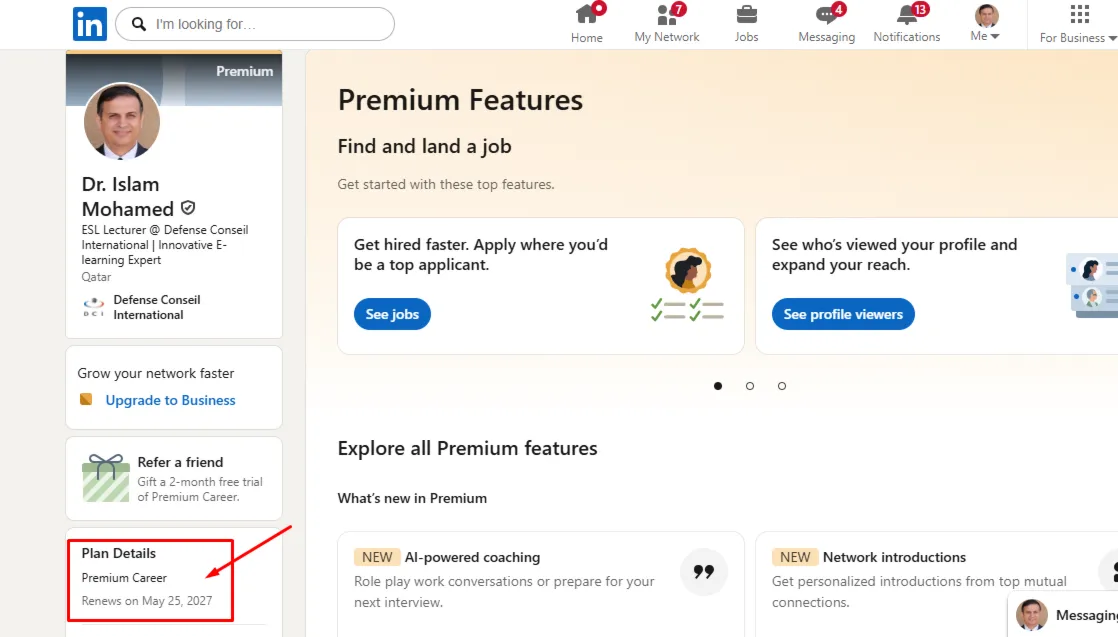Click the search magnifier icon

tap(139, 24)
